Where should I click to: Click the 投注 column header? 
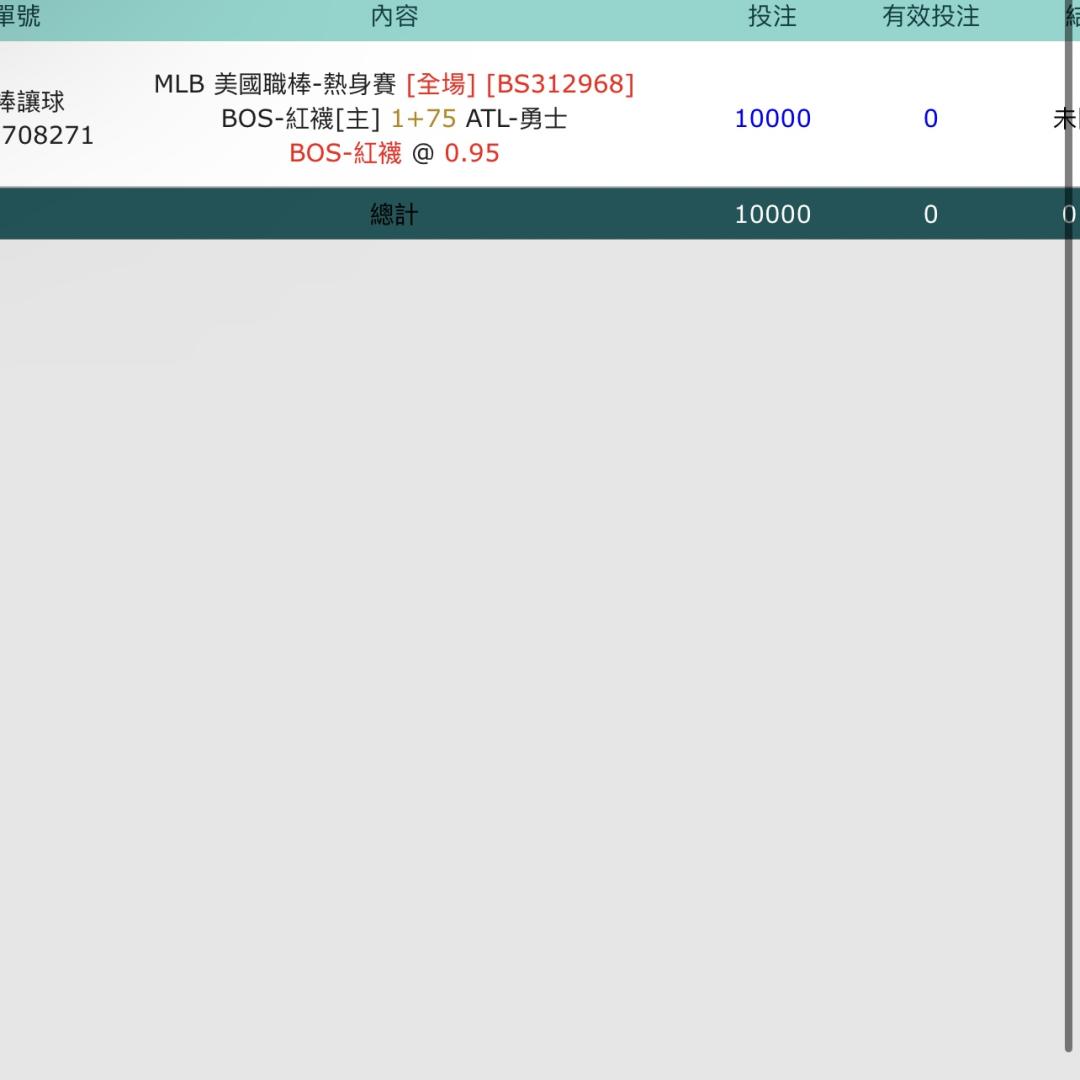point(772,17)
